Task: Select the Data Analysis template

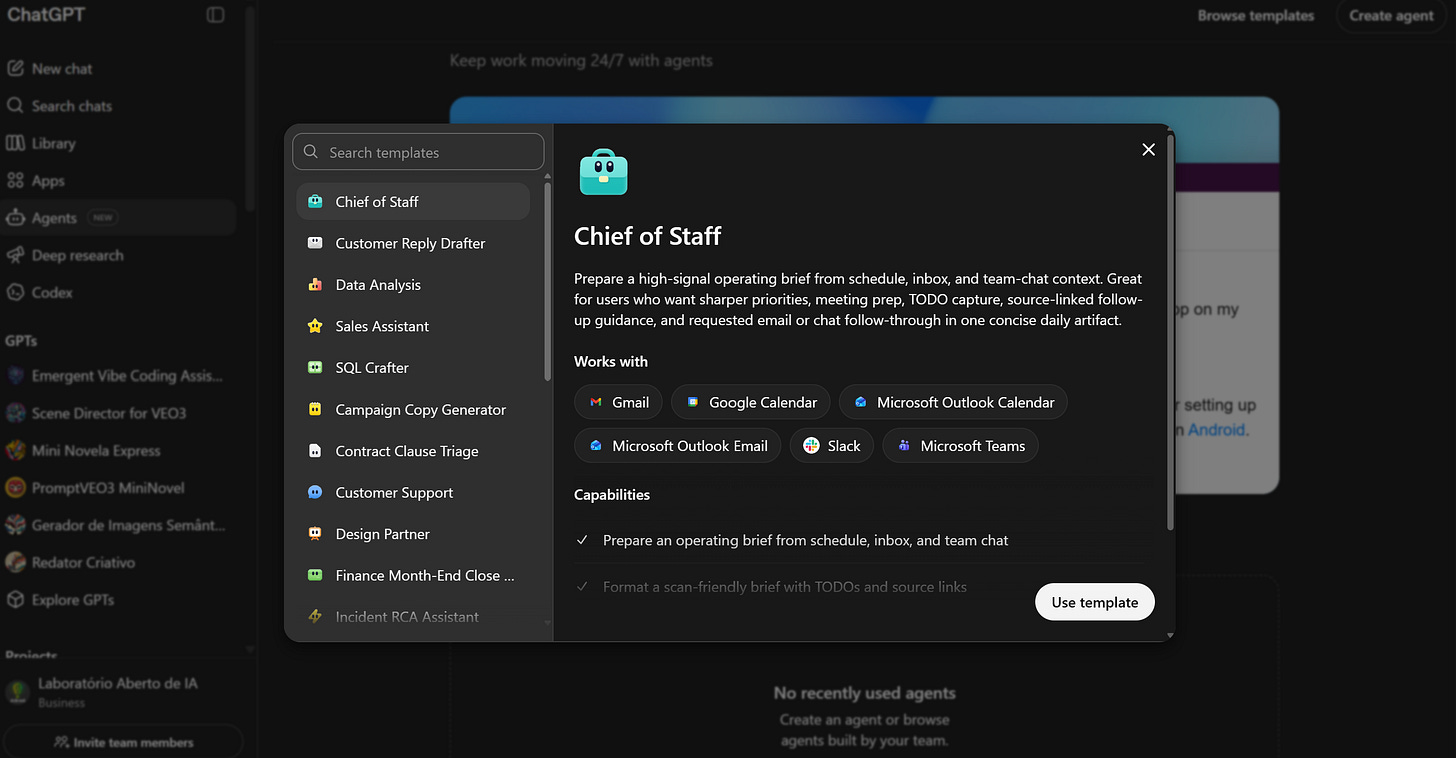Action: pyautogui.click(x=413, y=284)
